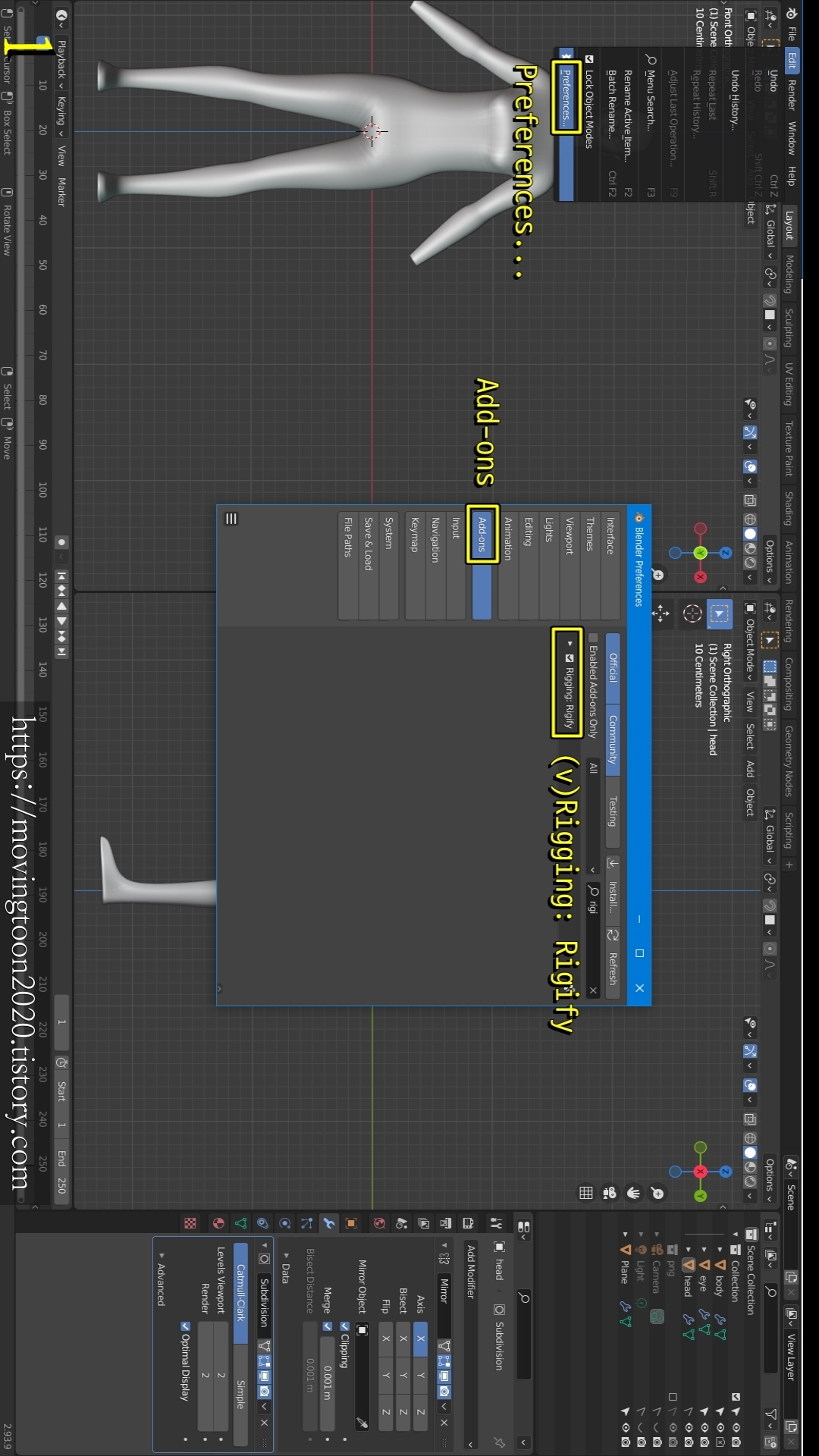Toggle Mirror Axis X button

click(x=421, y=1338)
